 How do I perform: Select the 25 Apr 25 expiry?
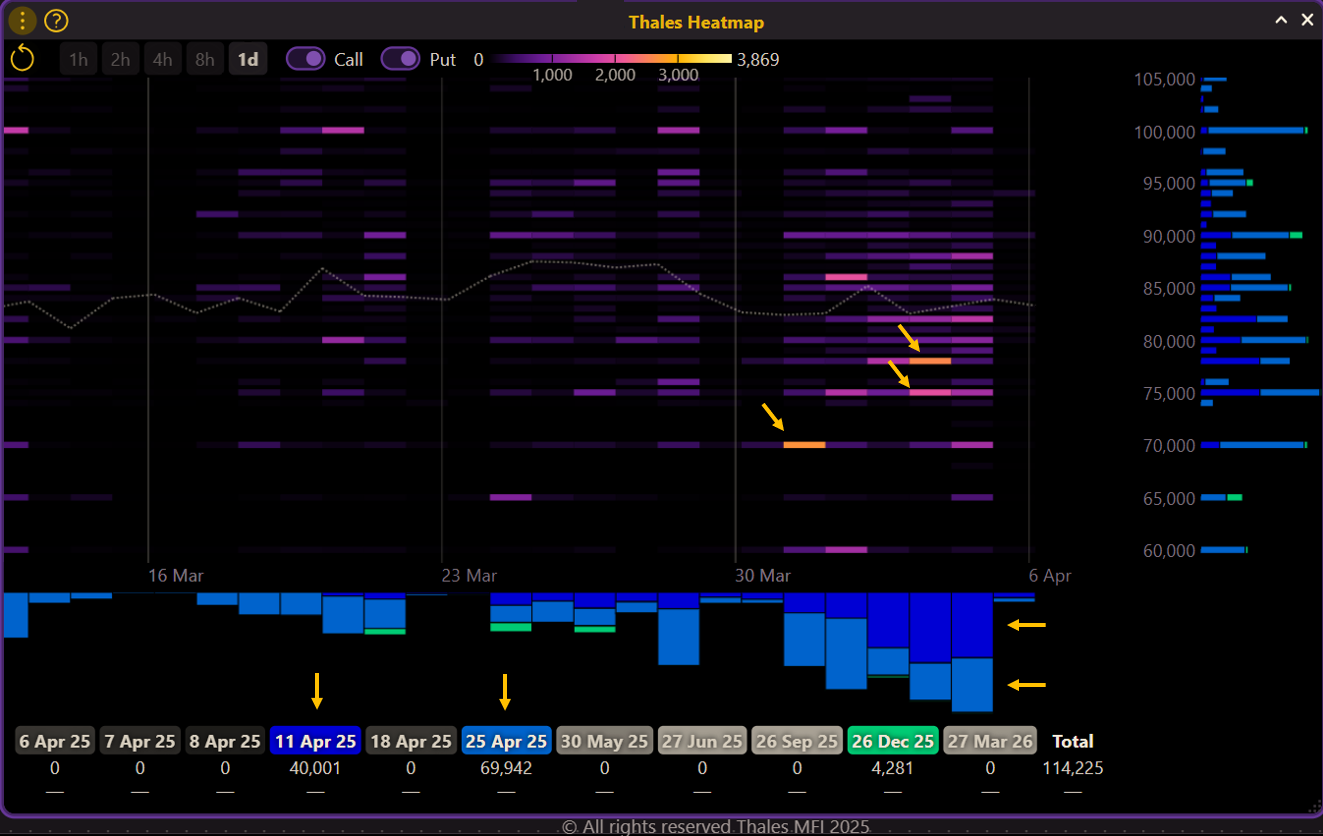pyautogui.click(x=506, y=741)
